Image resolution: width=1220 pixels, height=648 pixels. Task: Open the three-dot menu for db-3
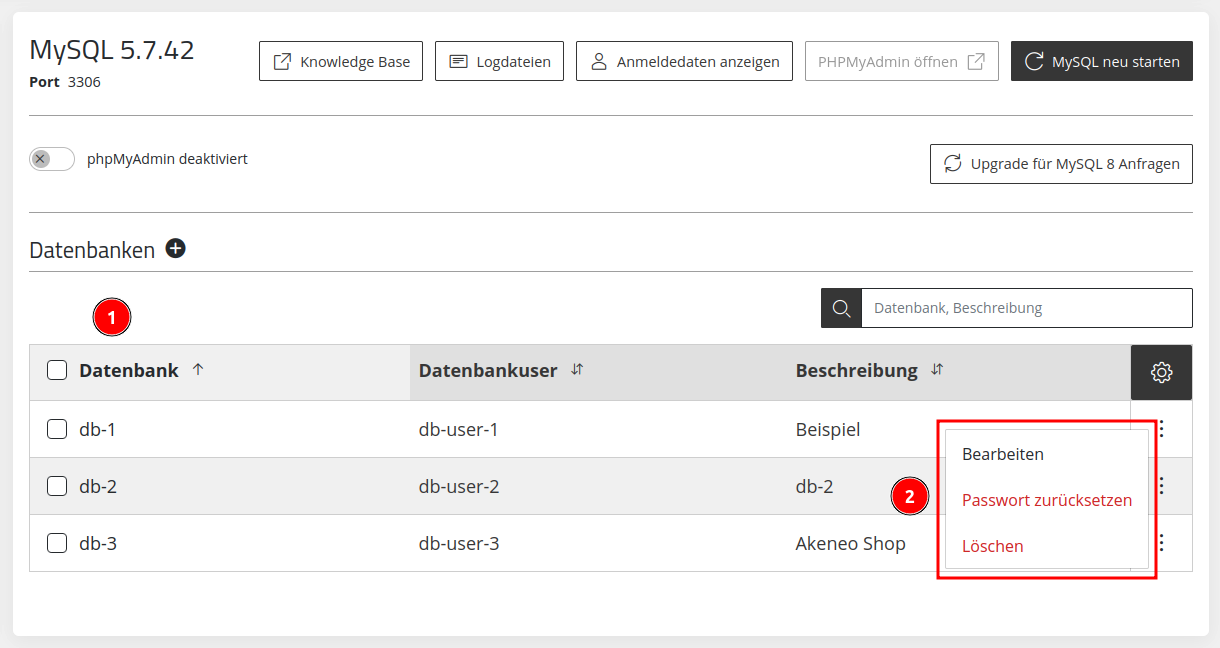(1162, 543)
